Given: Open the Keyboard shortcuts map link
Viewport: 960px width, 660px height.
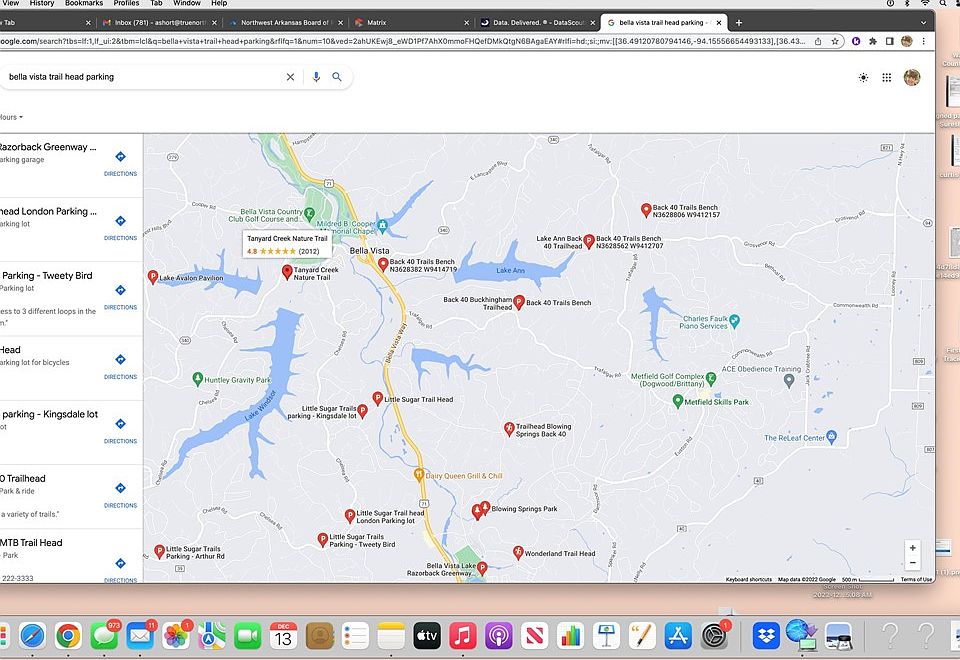Looking at the screenshot, I should 748,579.
